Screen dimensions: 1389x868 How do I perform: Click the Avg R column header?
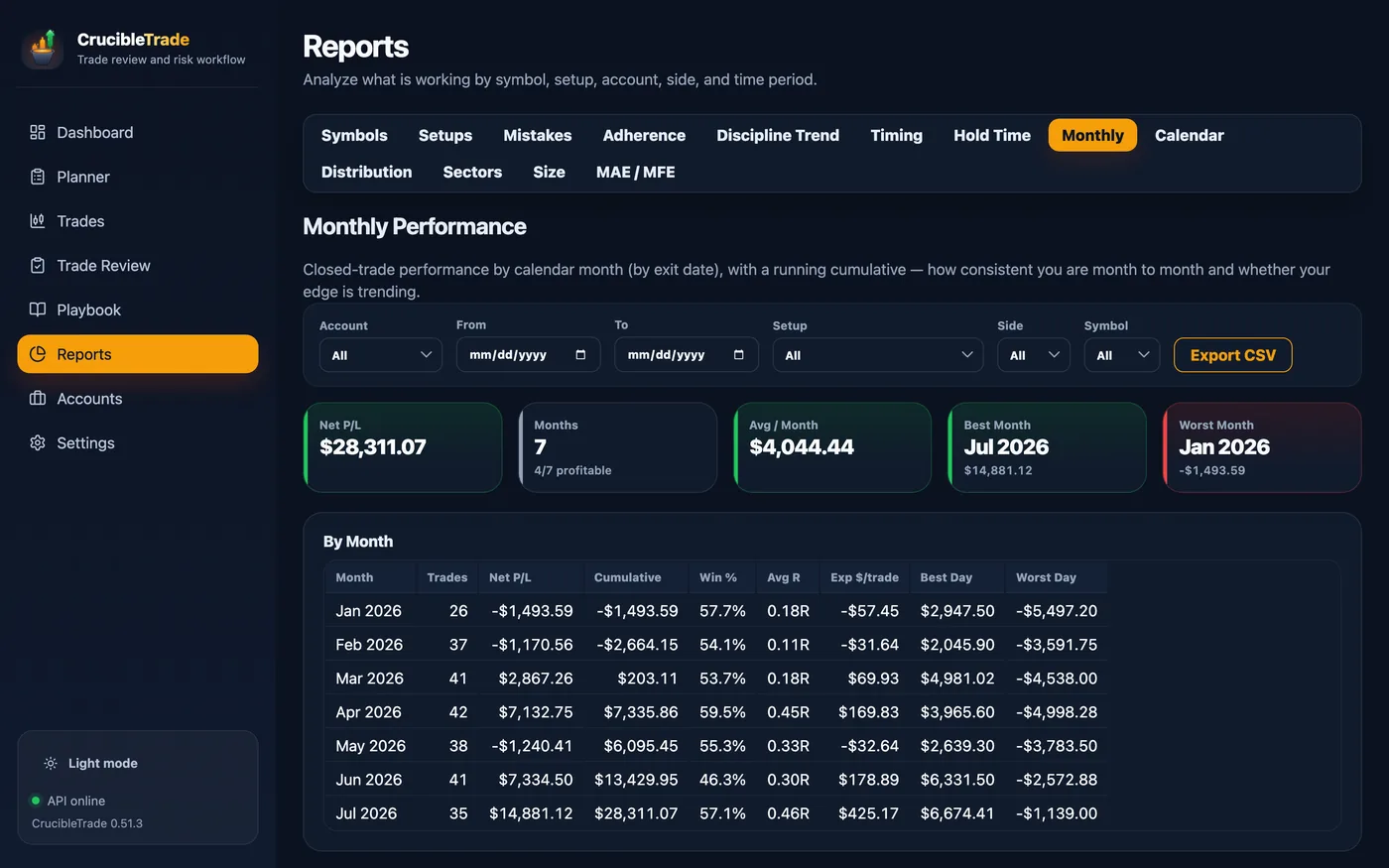tap(787, 577)
